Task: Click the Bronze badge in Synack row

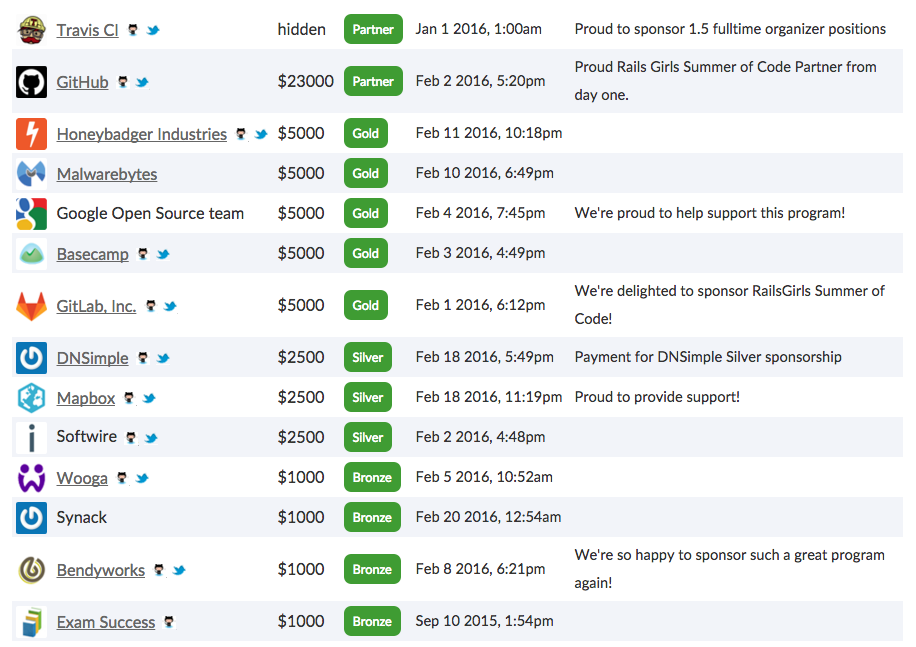Action: tap(372, 517)
